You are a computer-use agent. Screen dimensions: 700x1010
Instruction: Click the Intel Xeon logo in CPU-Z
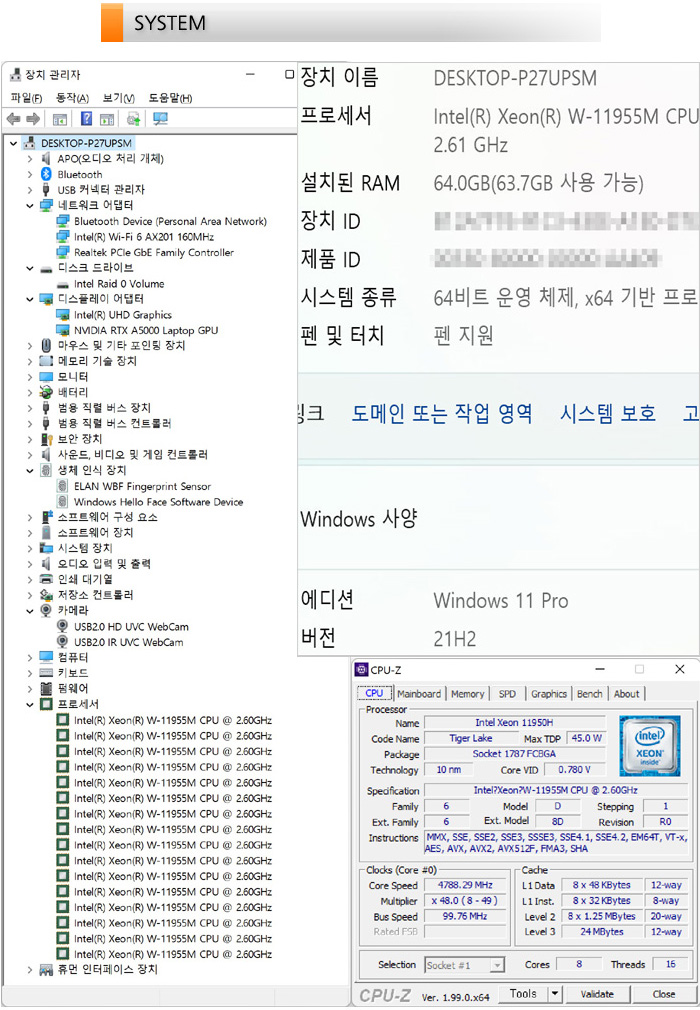coord(649,745)
